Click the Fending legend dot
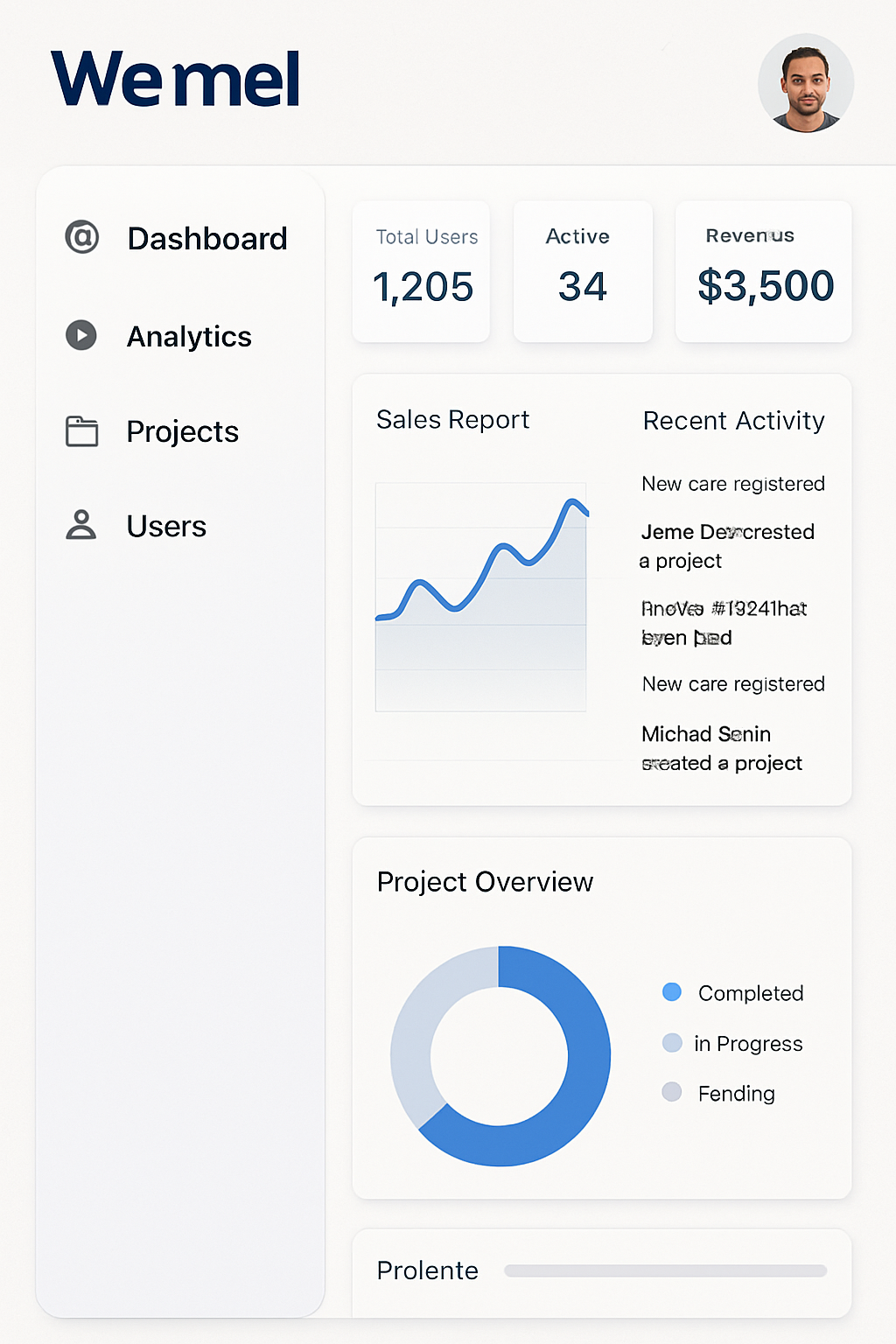Screen dimensions: 896x1344 tap(672, 1091)
